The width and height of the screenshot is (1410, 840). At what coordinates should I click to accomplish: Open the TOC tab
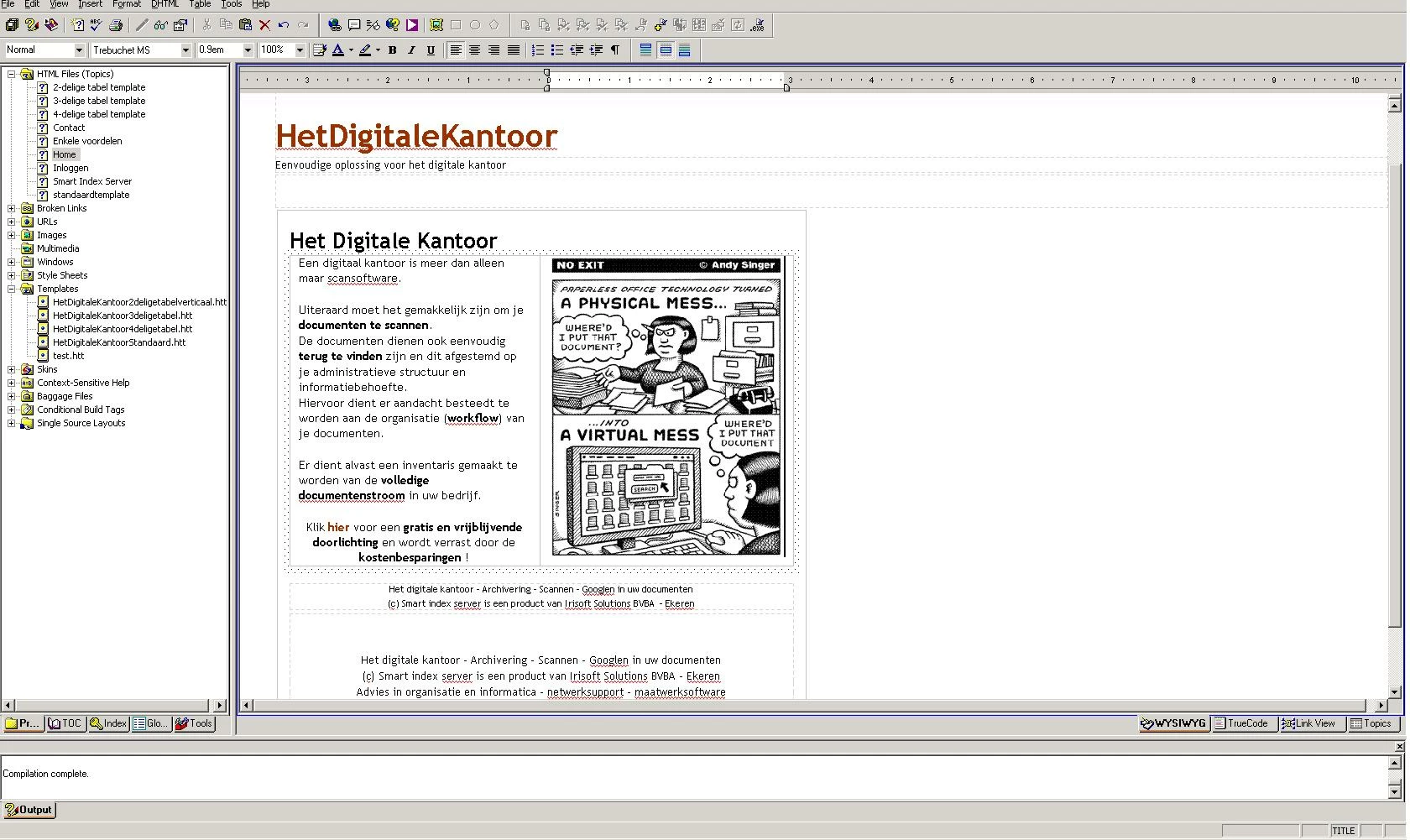65,723
